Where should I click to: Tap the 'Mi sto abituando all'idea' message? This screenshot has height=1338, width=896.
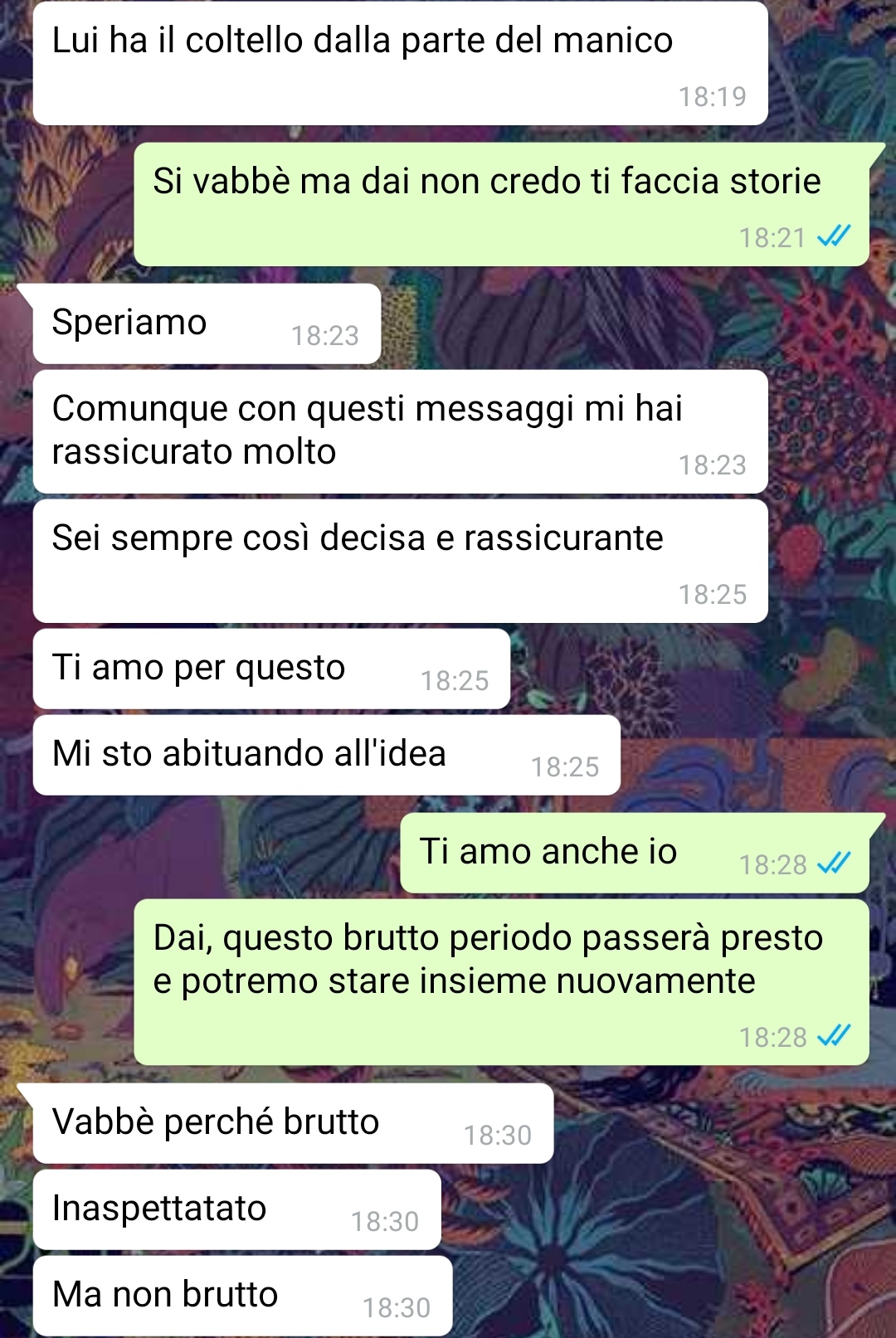click(x=327, y=755)
